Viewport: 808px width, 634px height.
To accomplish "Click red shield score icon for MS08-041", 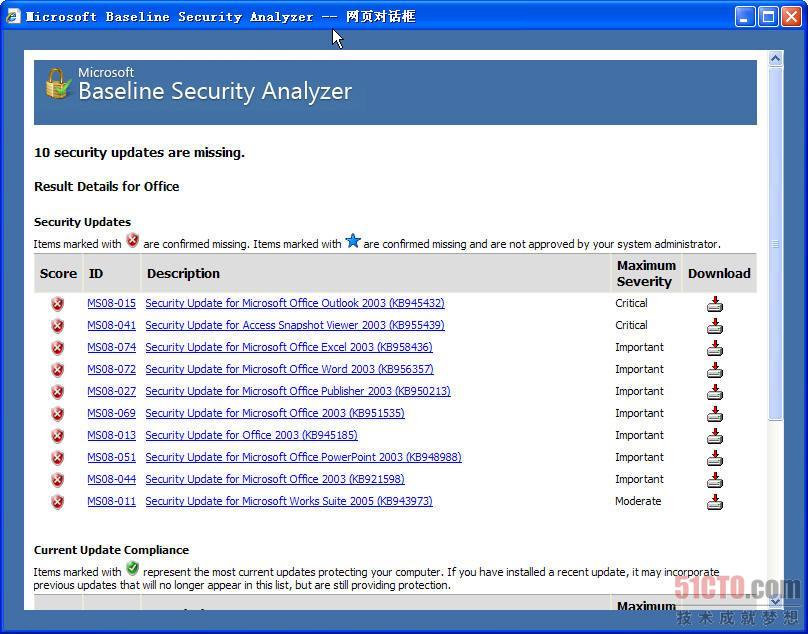I will (x=58, y=326).
